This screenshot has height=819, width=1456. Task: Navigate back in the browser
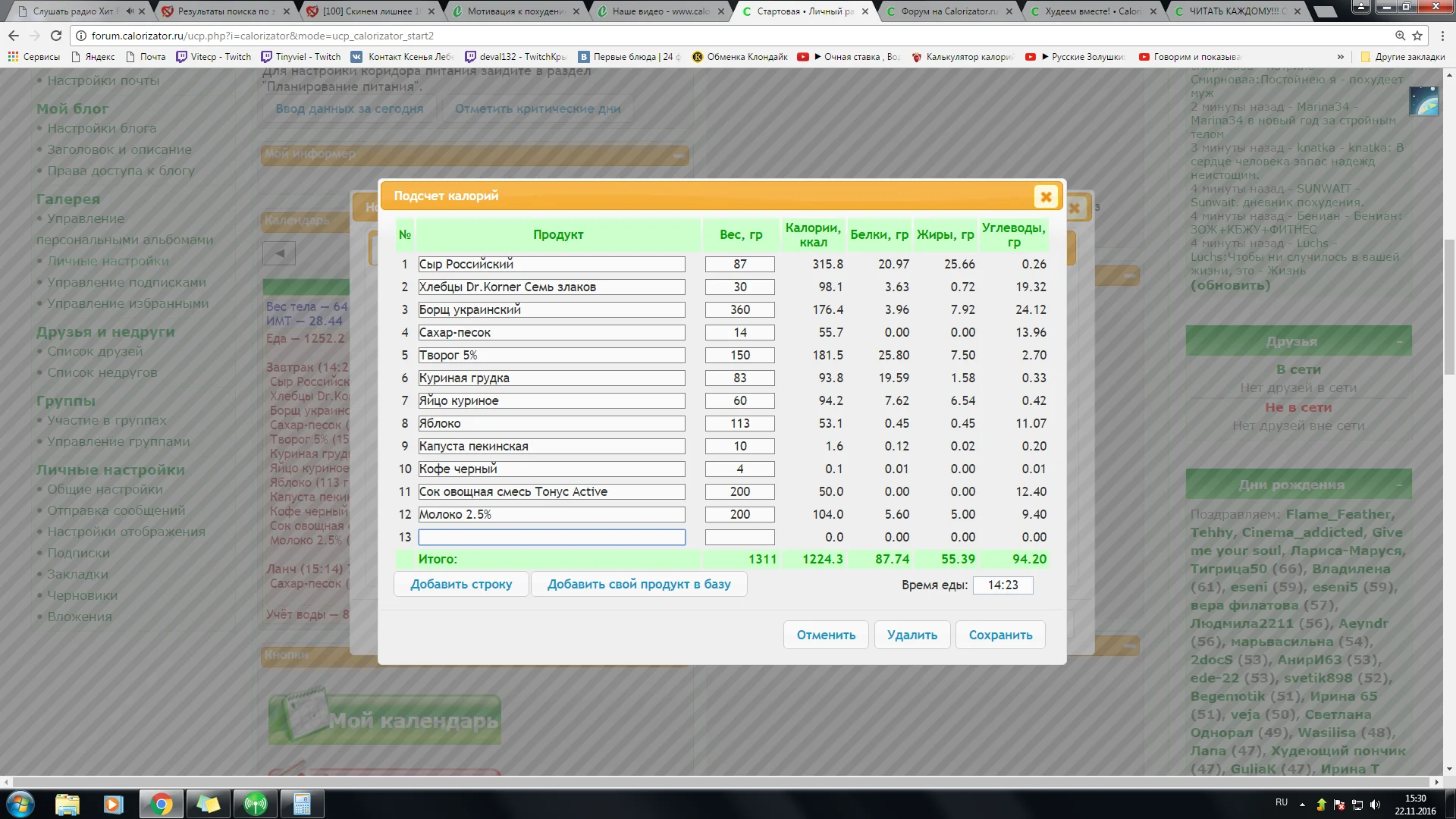pos(13,35)
